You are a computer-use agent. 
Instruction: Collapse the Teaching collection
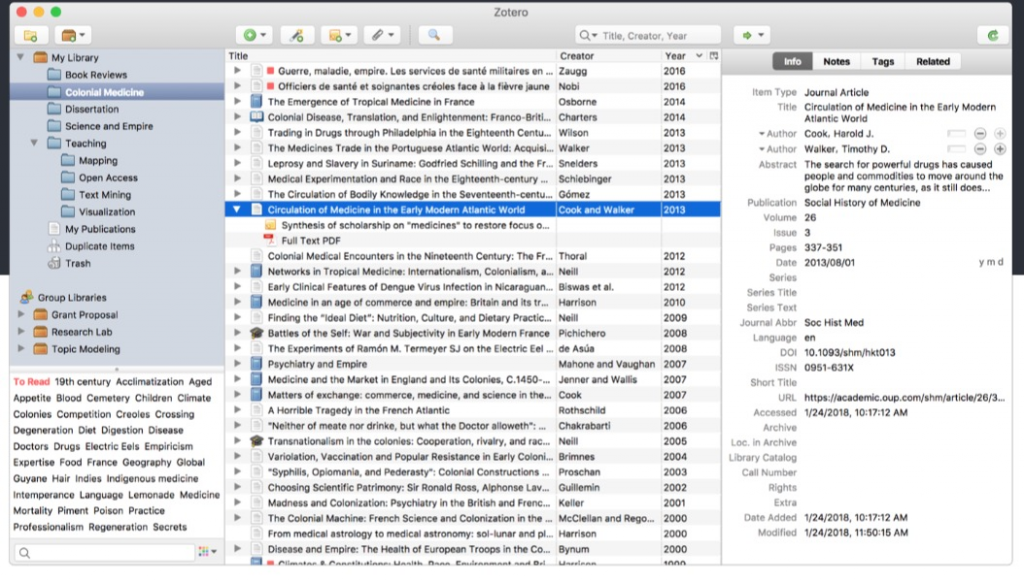pos(34,143)
